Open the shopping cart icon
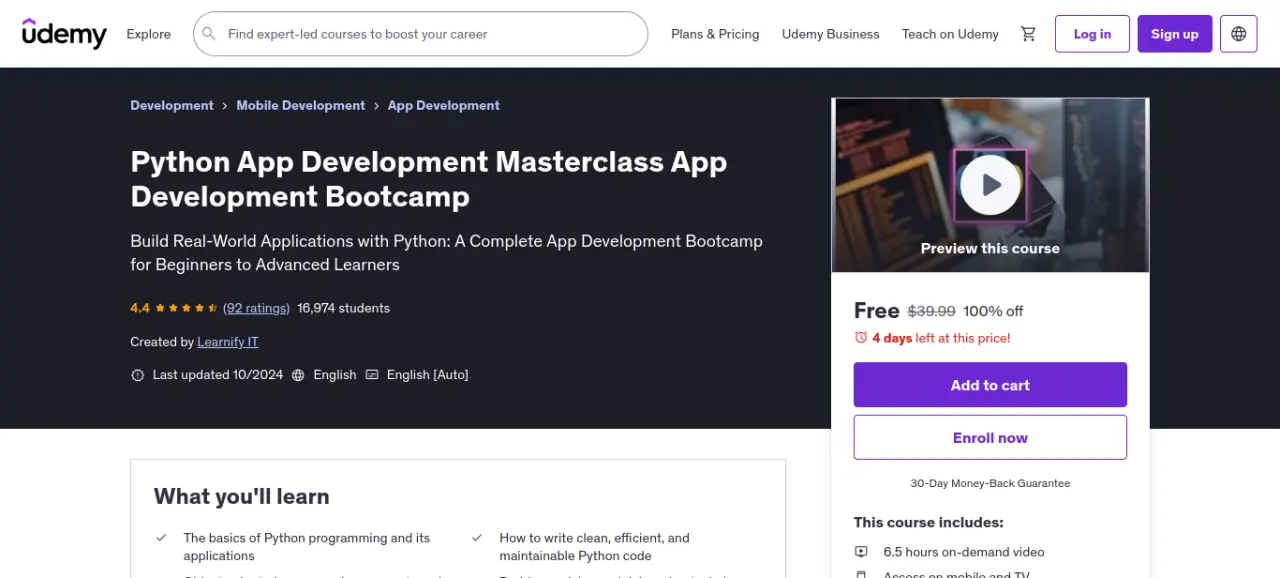 click(1028, 34)
